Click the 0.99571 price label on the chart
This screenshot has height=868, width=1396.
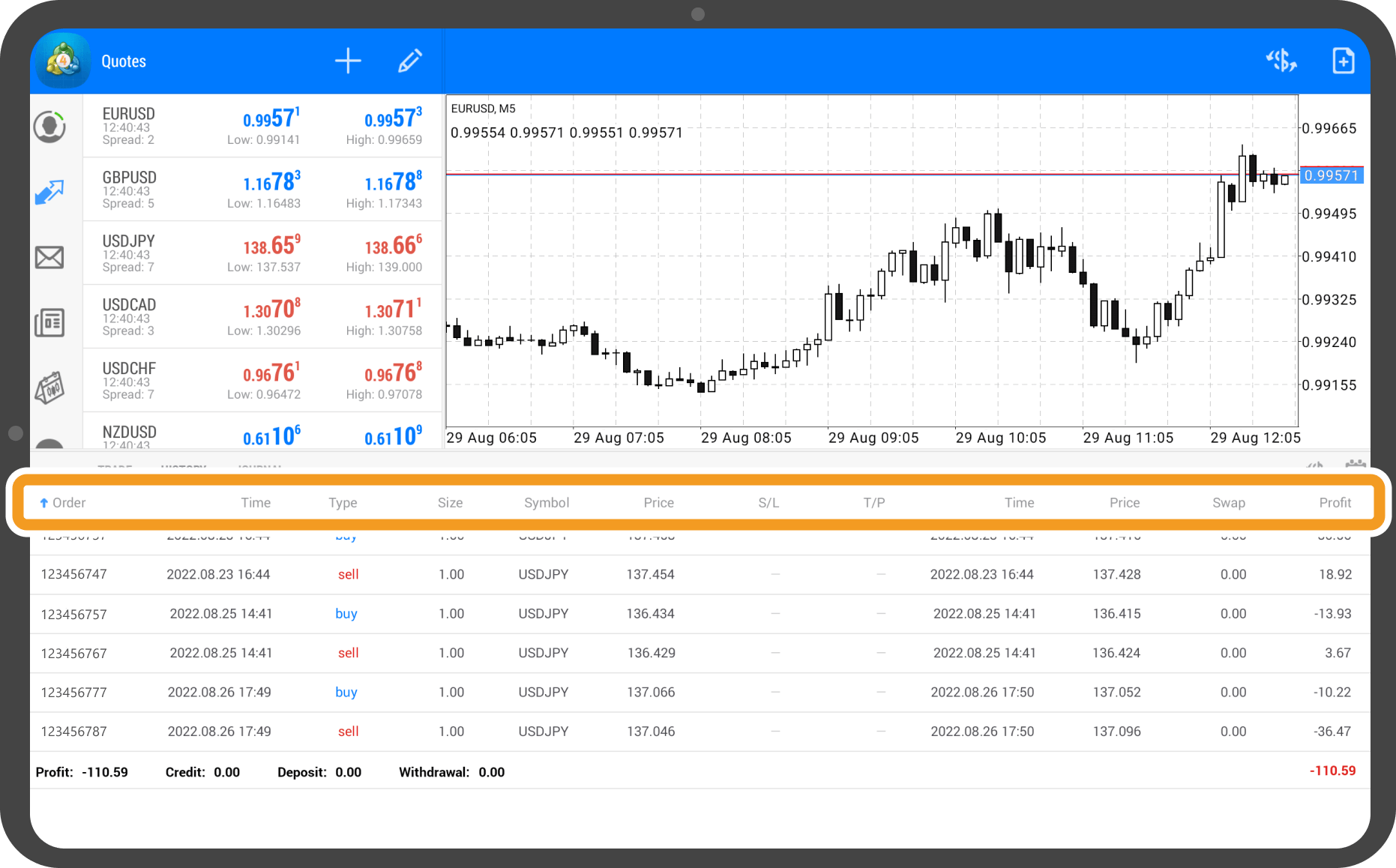[1331, 175]
